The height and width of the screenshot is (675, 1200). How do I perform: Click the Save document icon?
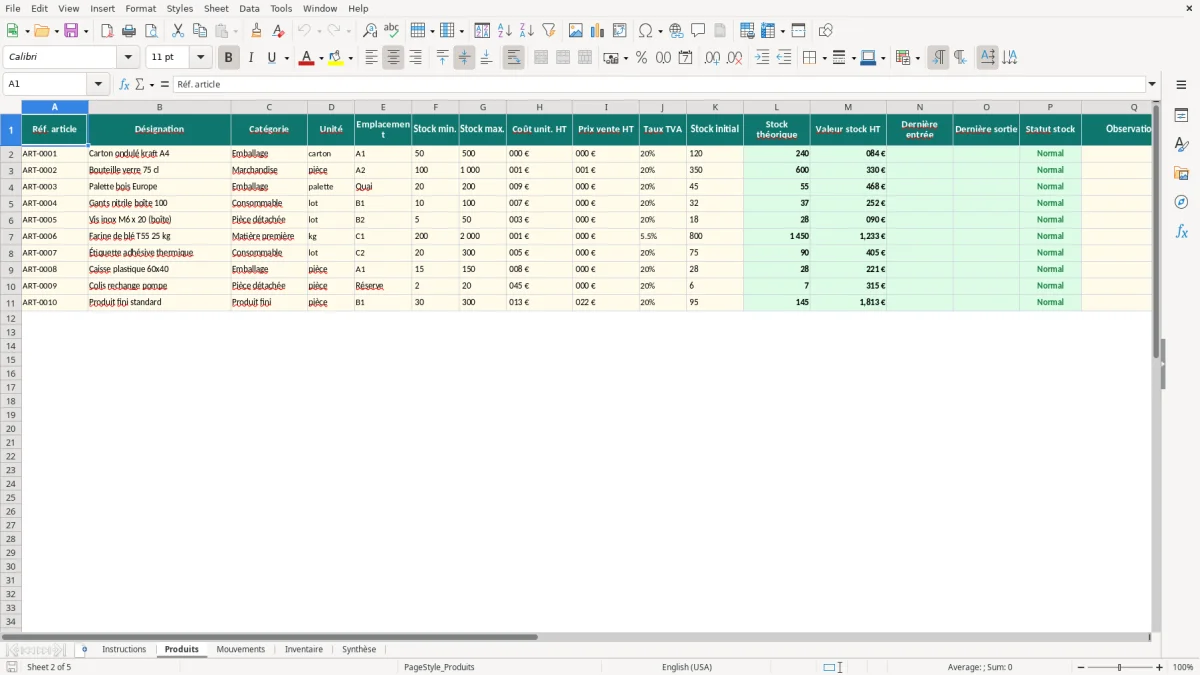tap(71, 31)
